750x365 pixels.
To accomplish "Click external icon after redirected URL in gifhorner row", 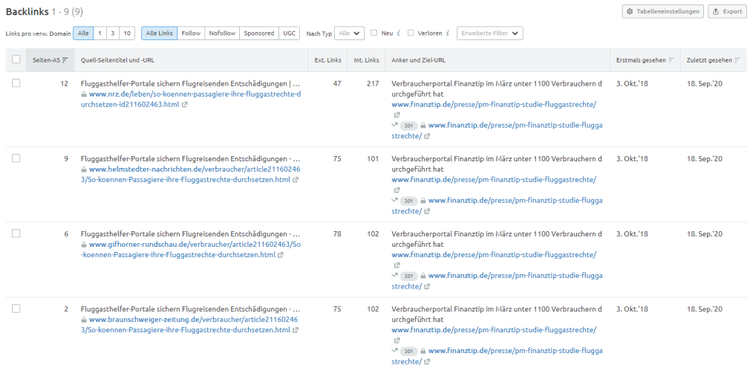I will [427, 287].
